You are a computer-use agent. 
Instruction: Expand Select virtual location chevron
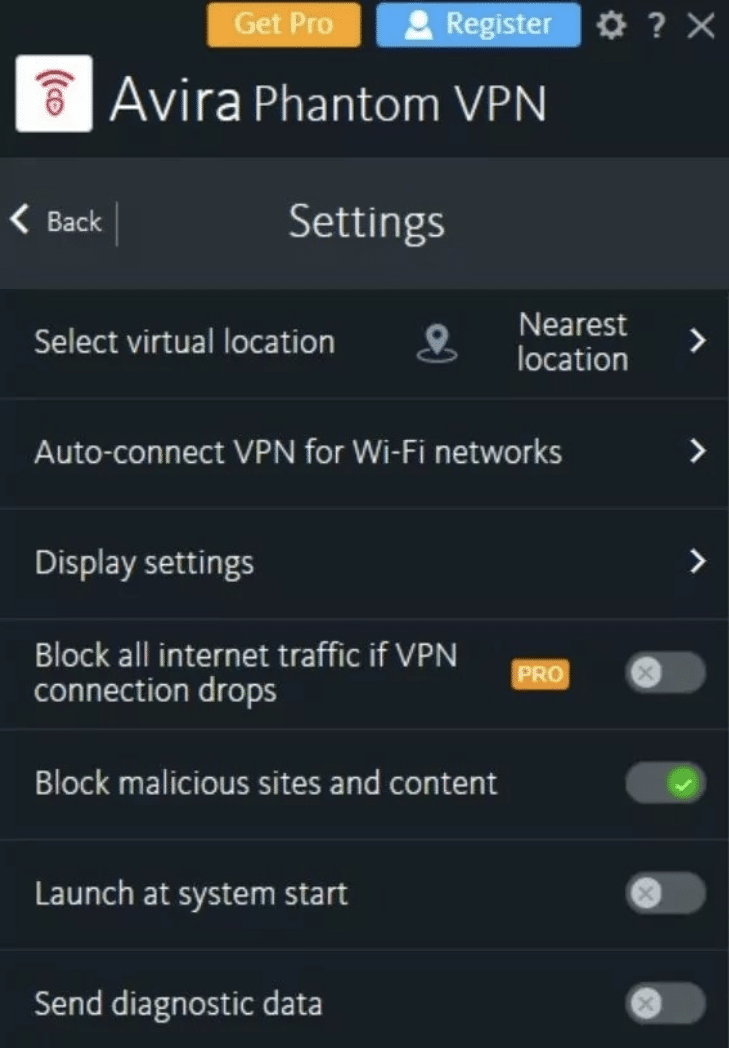tap(697, 341)
